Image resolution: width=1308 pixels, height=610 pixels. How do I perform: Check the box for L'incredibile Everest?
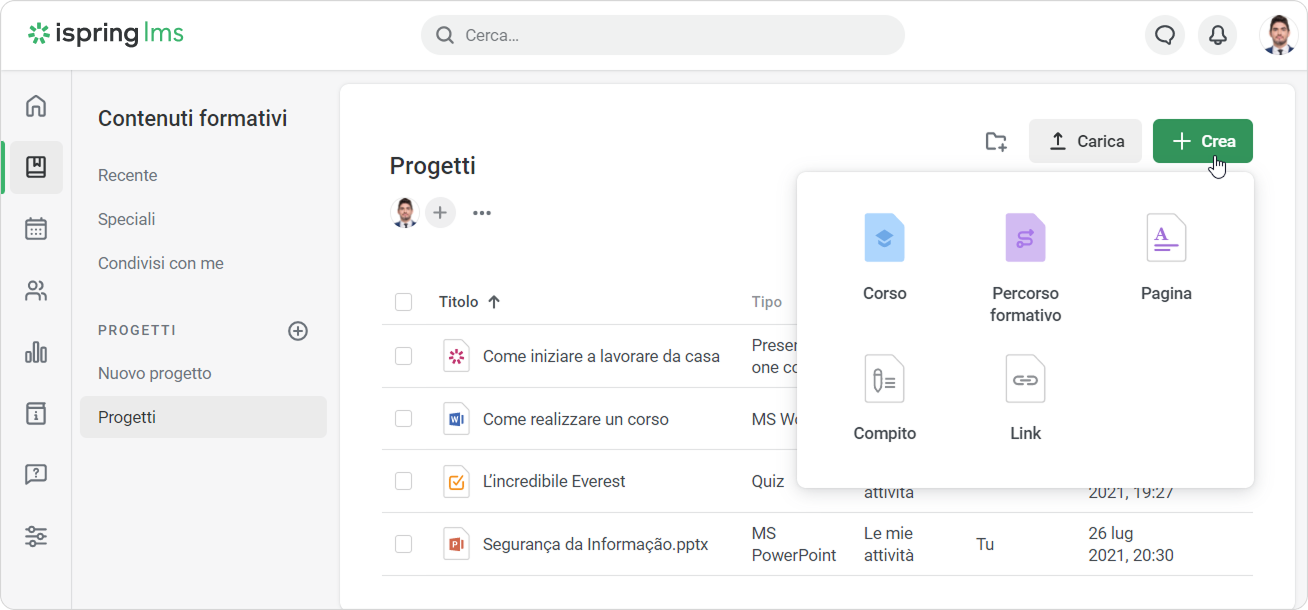403,481
